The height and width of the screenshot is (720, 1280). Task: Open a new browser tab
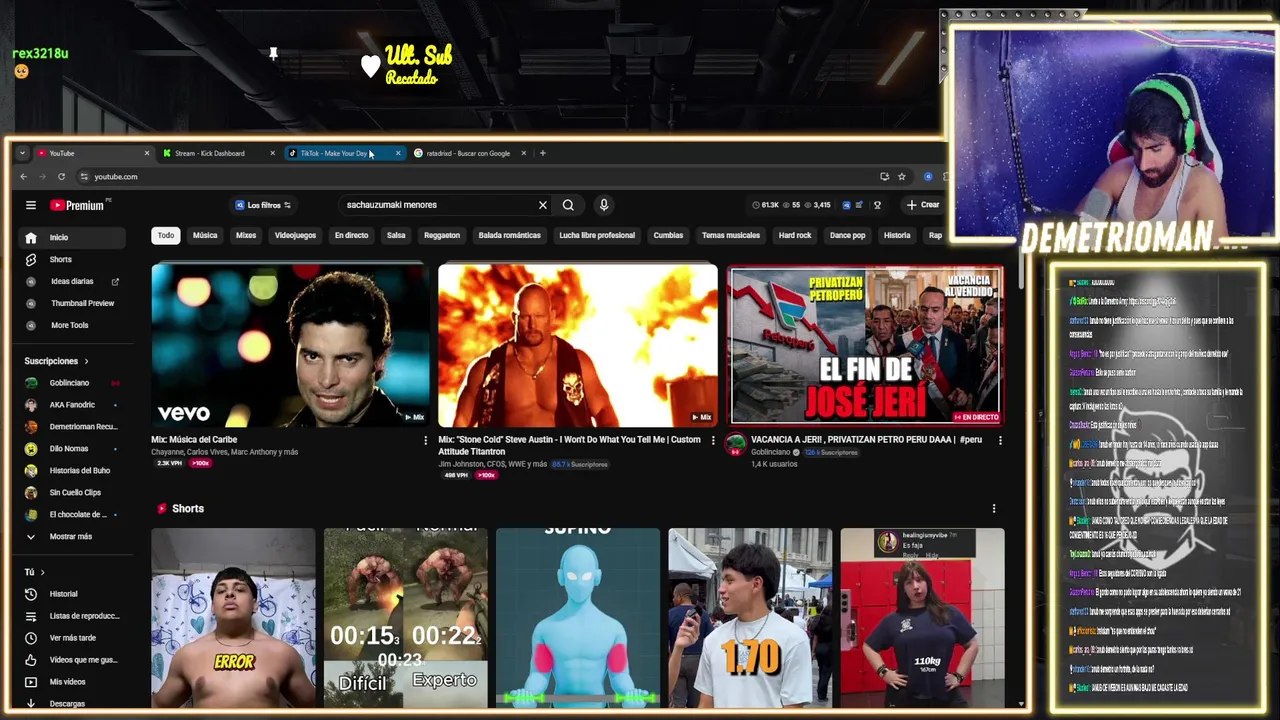(542, 153)
